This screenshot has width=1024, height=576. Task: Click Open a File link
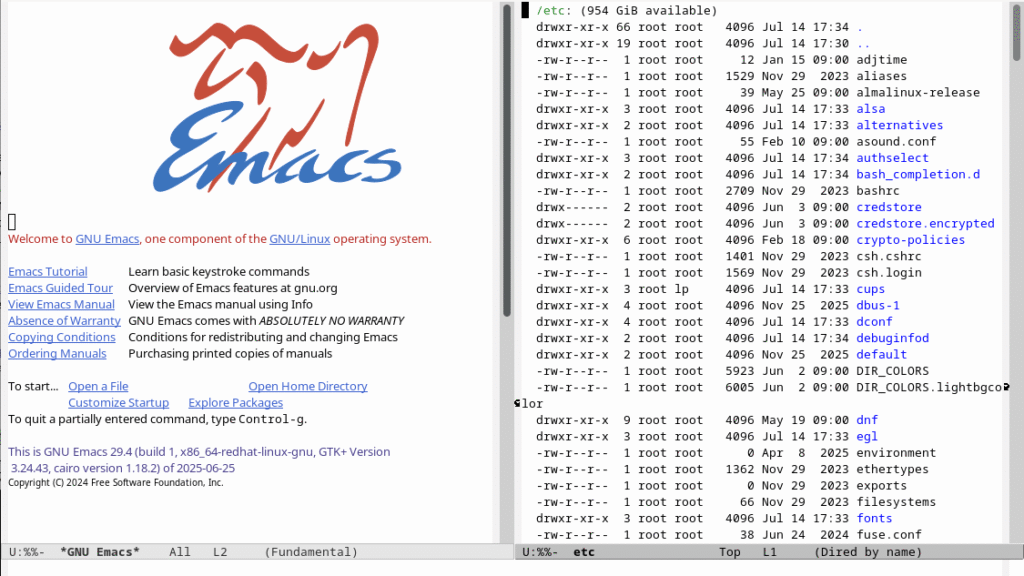point(98,386)
